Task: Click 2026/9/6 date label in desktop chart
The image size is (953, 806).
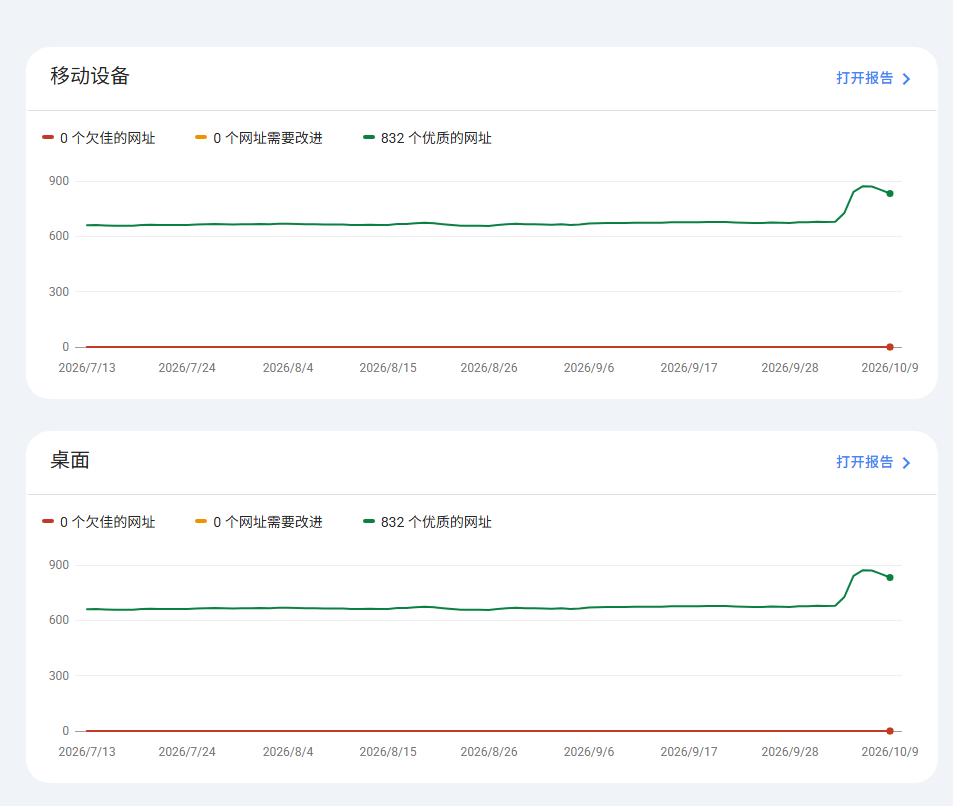Action: pos(589,752)
